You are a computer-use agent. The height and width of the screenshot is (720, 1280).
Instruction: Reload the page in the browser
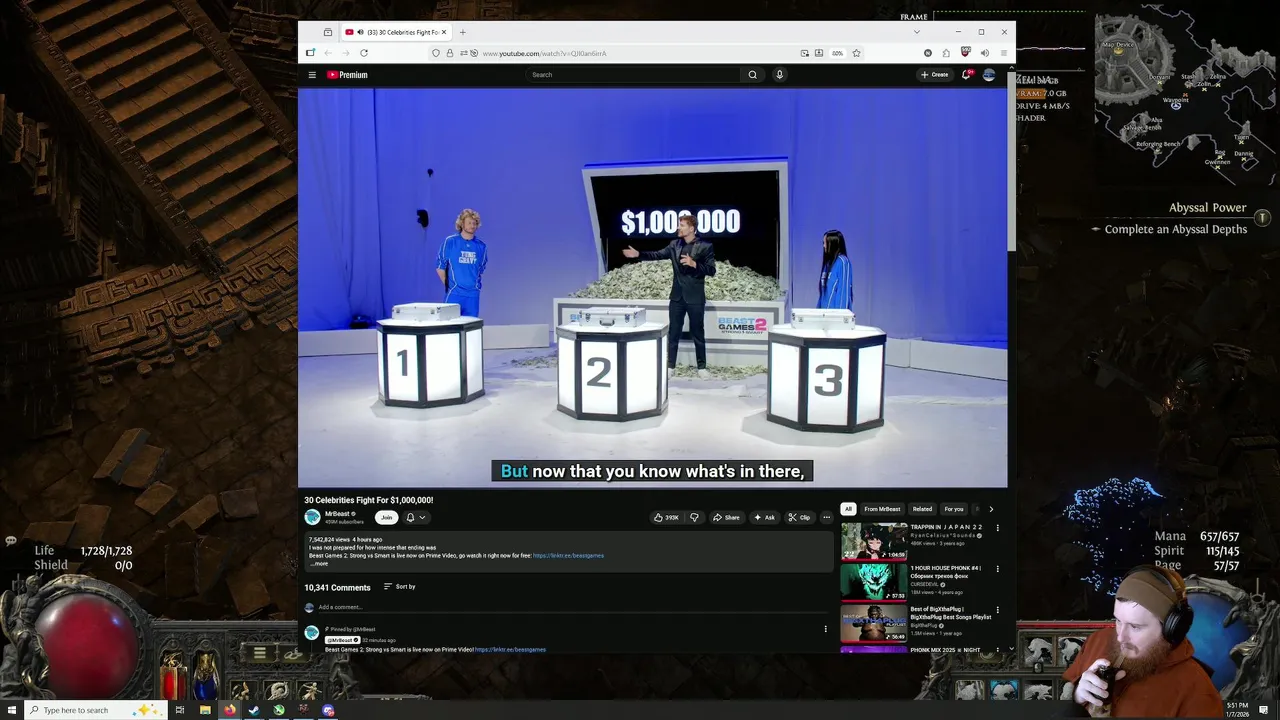coord(364,53)
